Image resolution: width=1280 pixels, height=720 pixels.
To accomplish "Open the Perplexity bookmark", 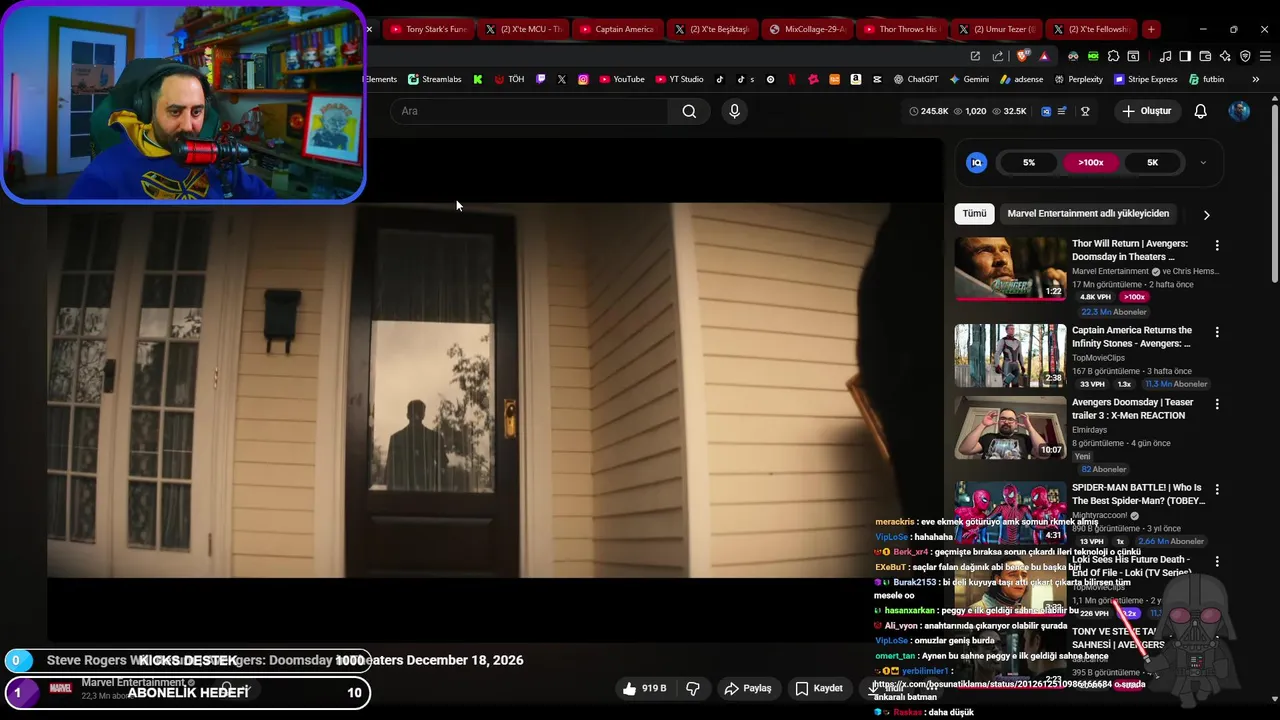I will (1078, 79).
